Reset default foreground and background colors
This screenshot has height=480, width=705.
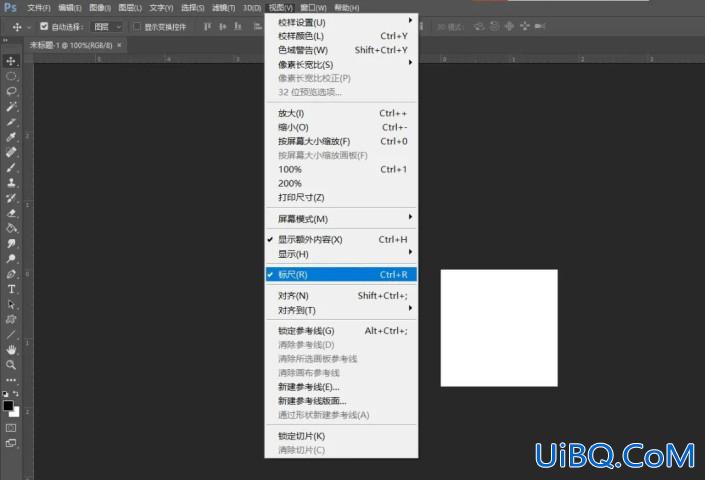[5, 394]
